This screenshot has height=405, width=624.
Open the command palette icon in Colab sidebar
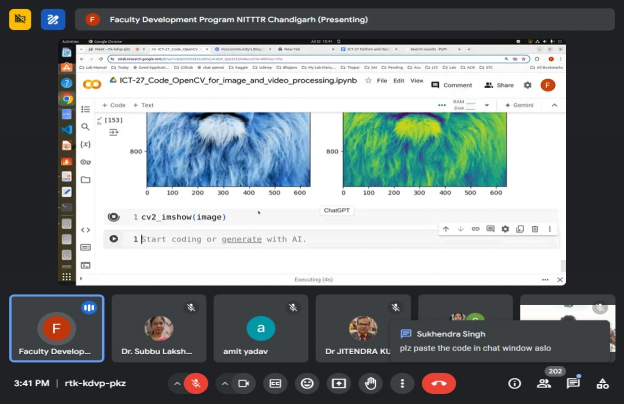[86, 247]
